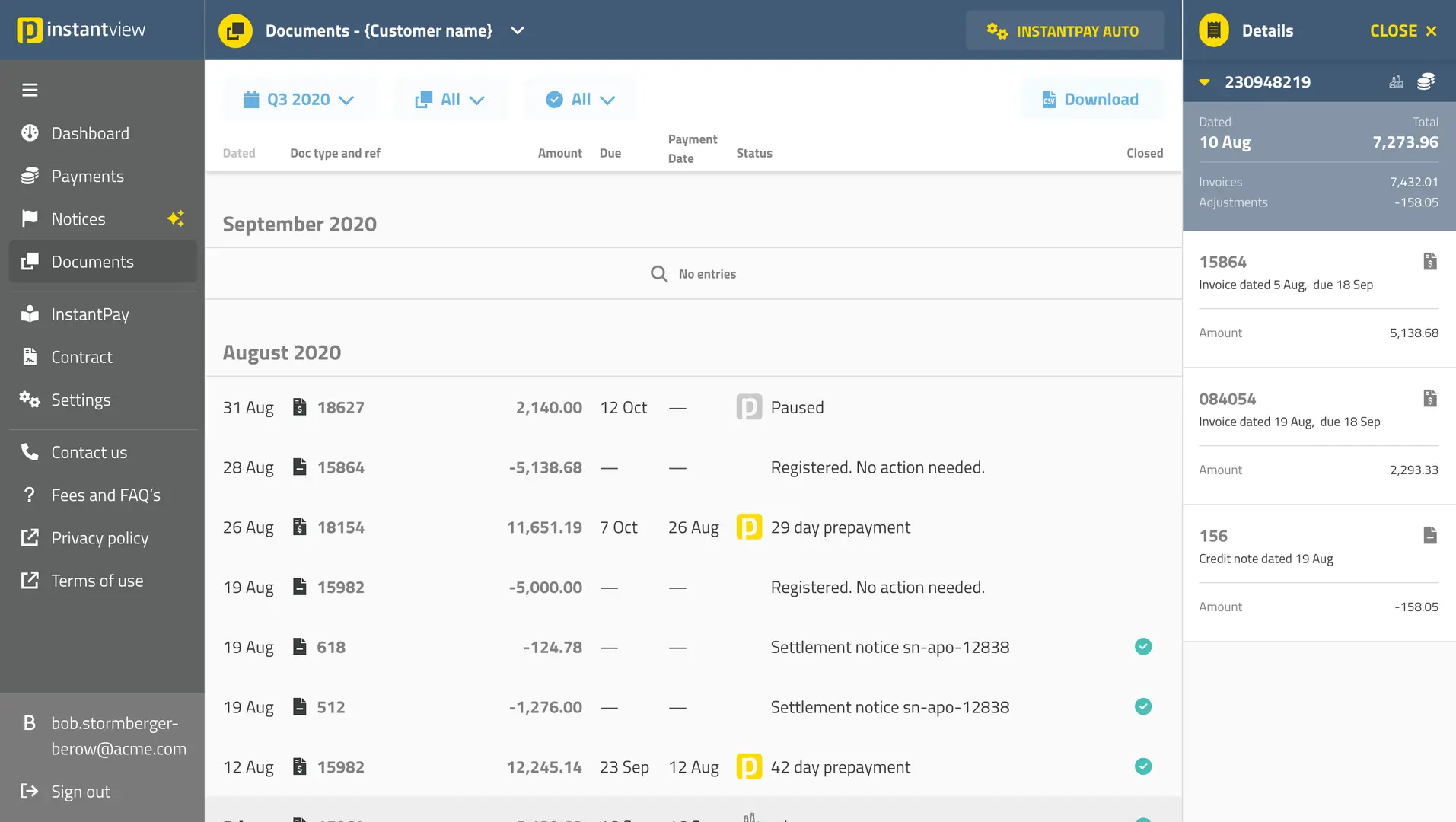Click the hamburger menu icon in sidebar
The height and width of the screenshot is (822, 1456).
point(30,90)
